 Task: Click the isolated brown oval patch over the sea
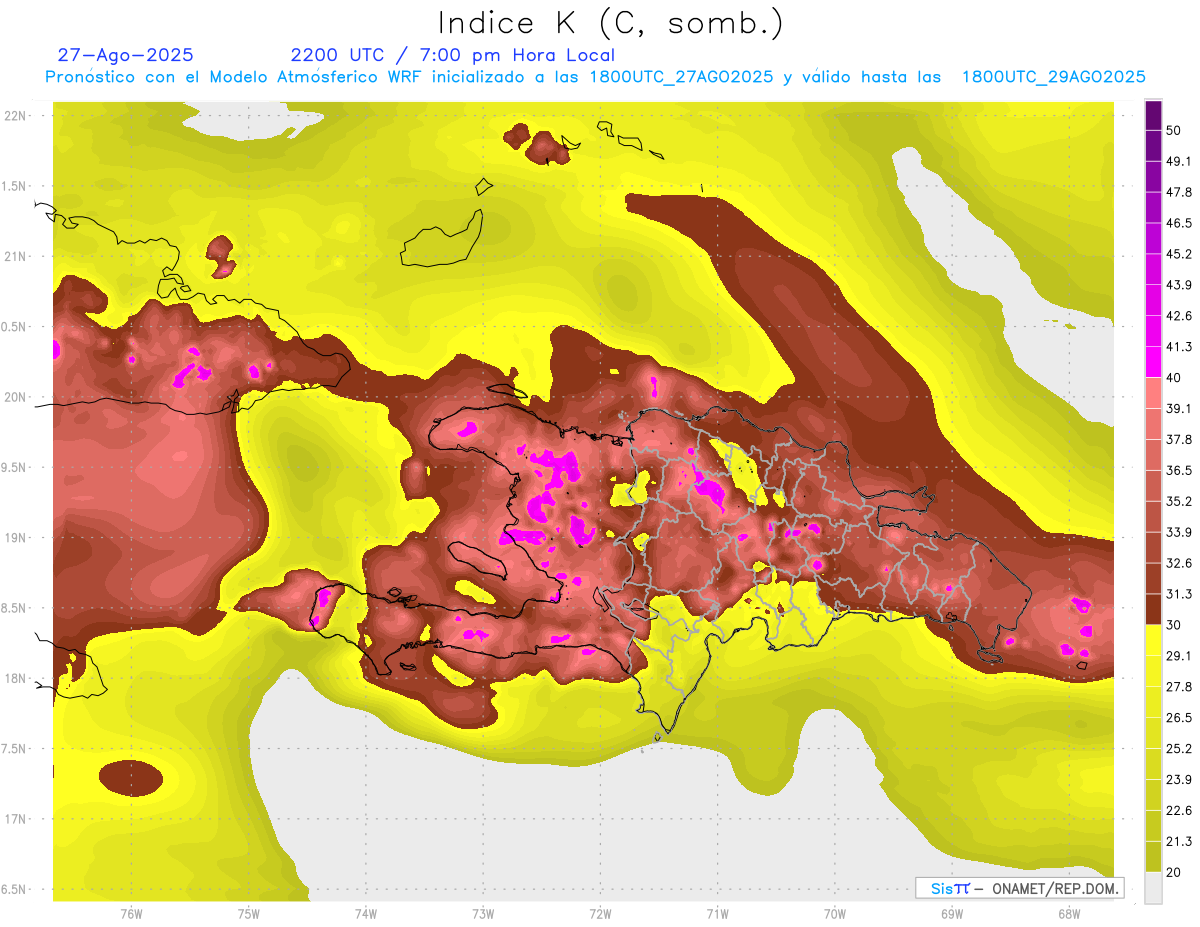tap(131, 778)
